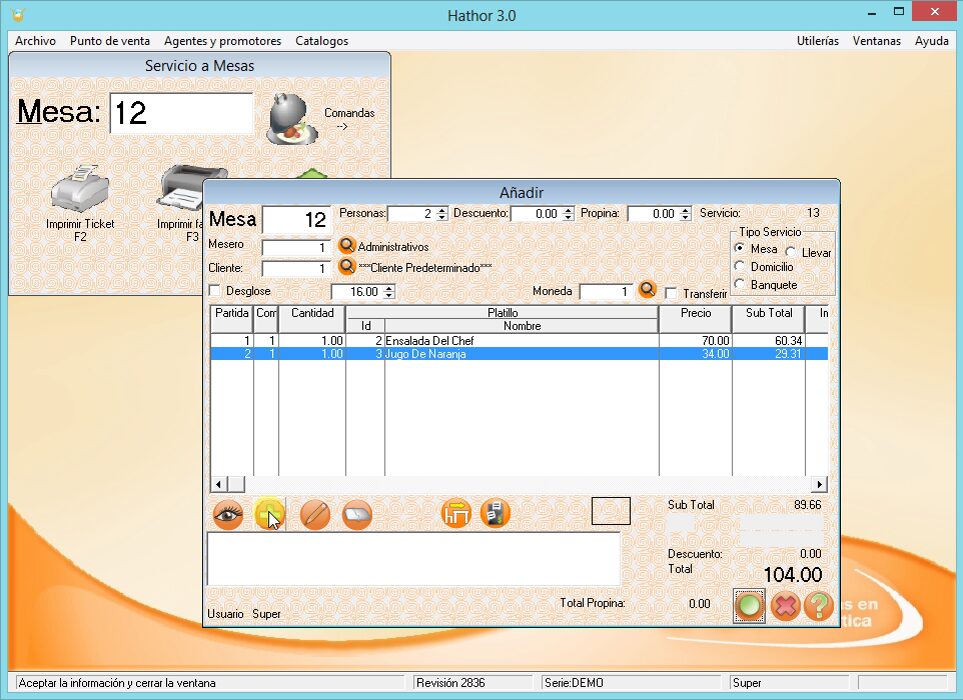Click magnifier search icon next to Moneda
This screenshot has width=963, height=700.
(647, 289)
